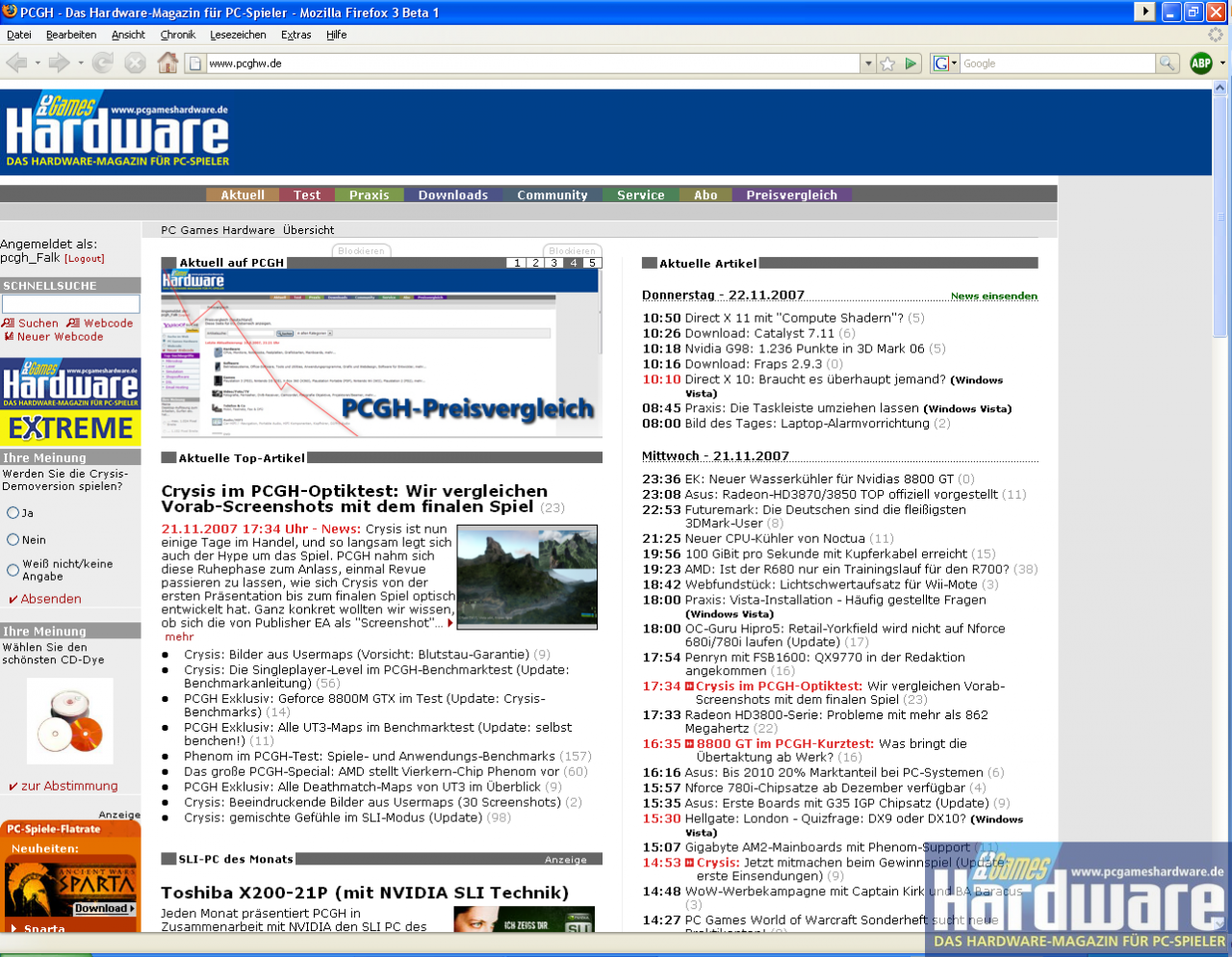
Task: Click the Logout link
Action: (x=85, y=258)
